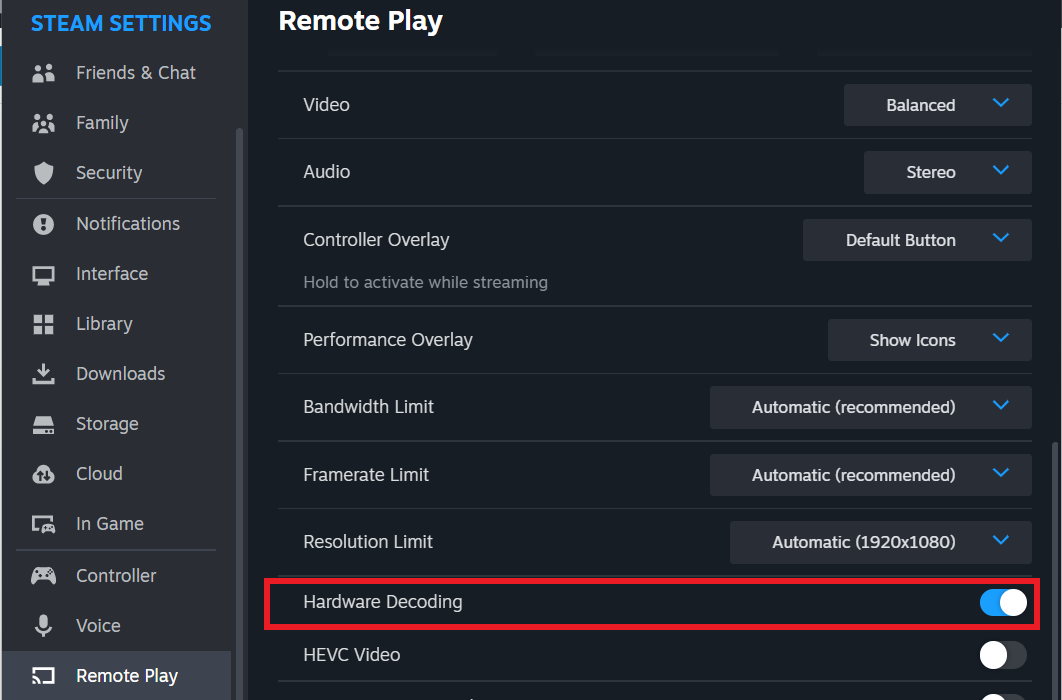The height and width of the screenshot is (700, 1062).
Task: Open the Video quality dropdown
Action: tap(936, 104)
